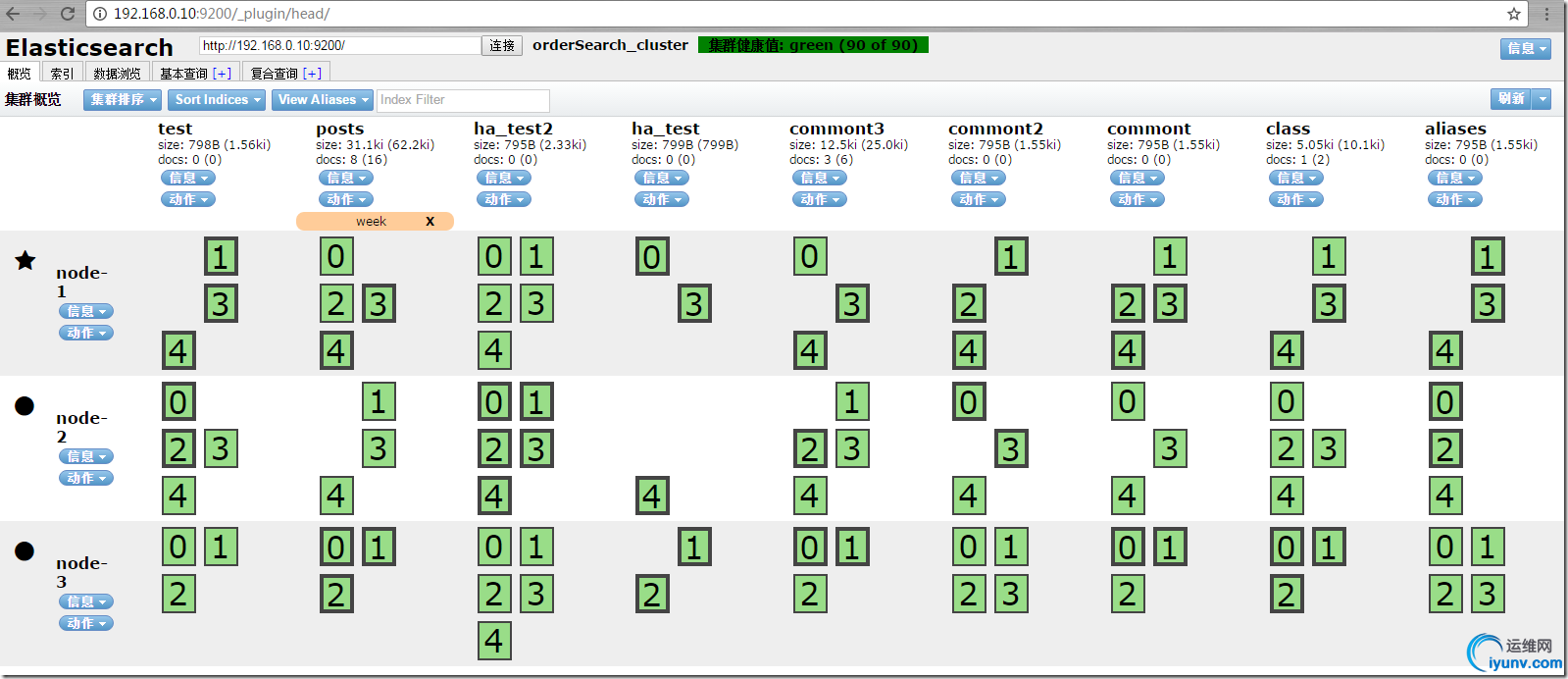The image size is (1568, 679).
Task: Open 信息 dropdown for test index
Action: (x=188, y=178)
